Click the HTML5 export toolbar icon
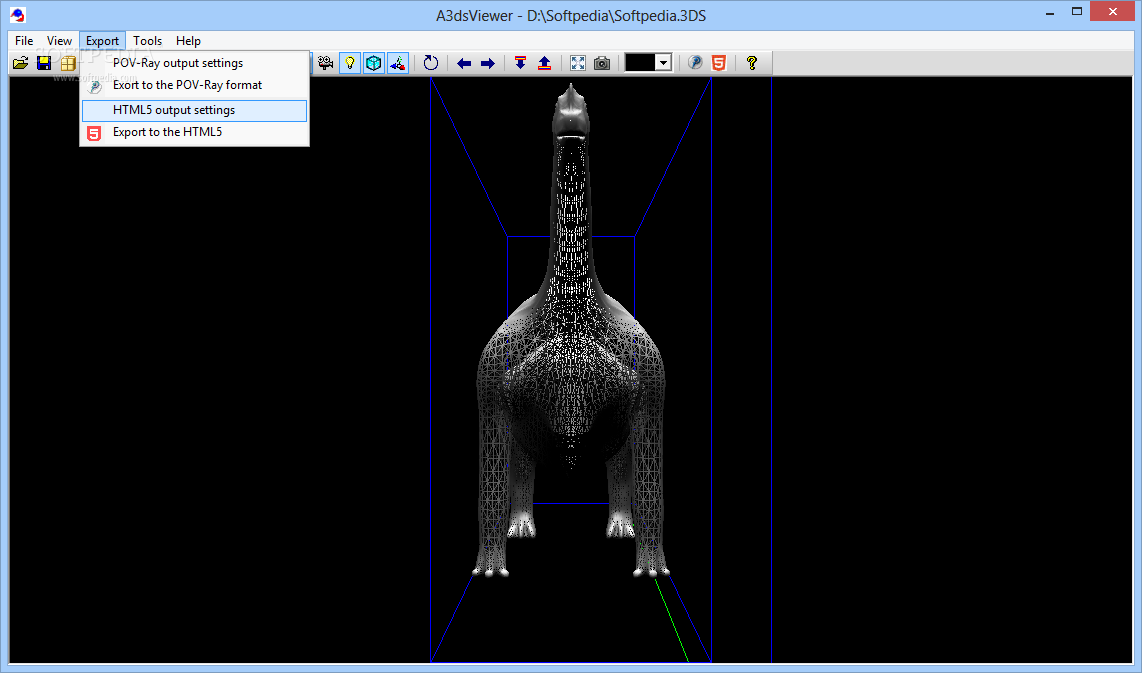 [719, 63]
